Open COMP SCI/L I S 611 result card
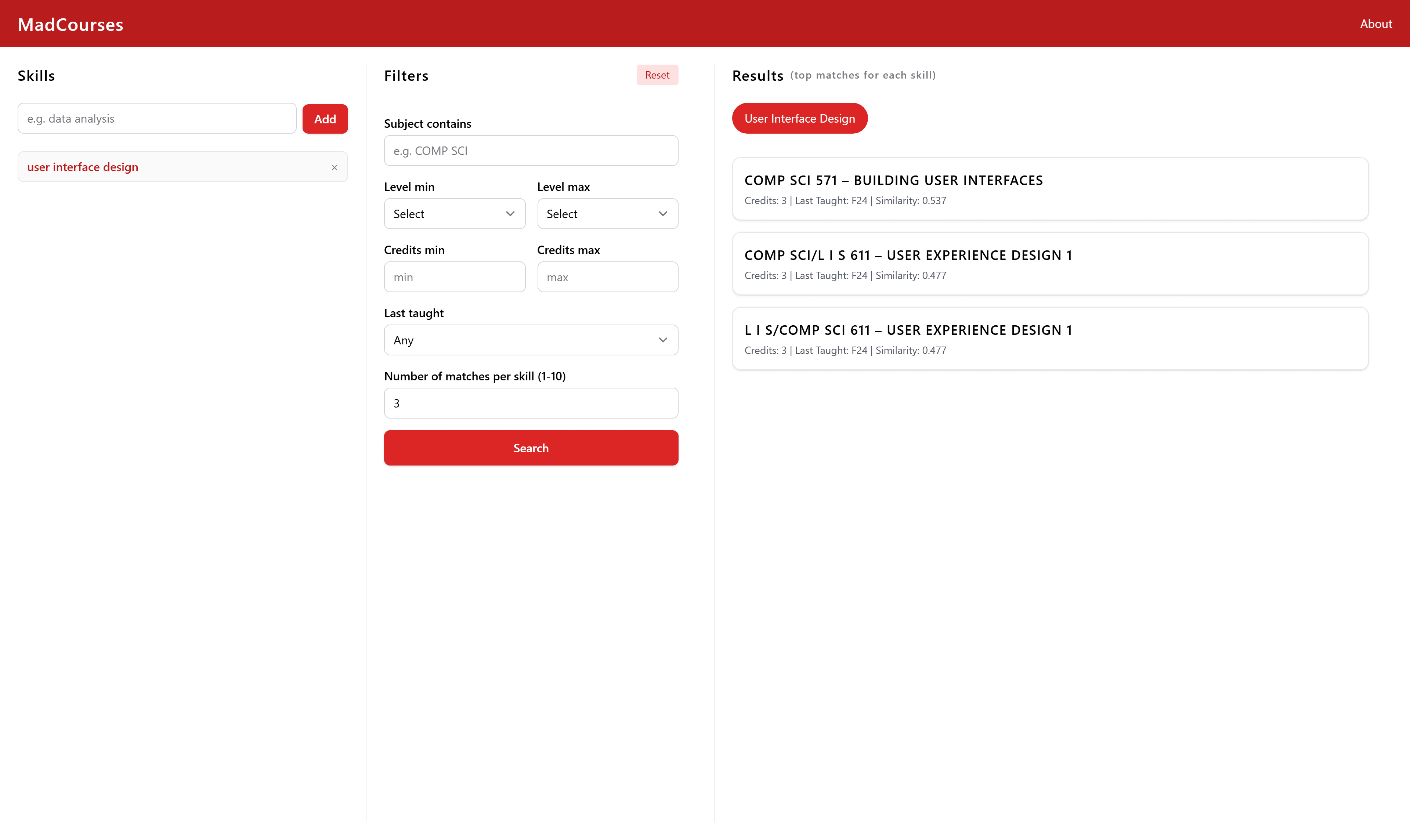Screen dimensions: 1410x840 1049,264
